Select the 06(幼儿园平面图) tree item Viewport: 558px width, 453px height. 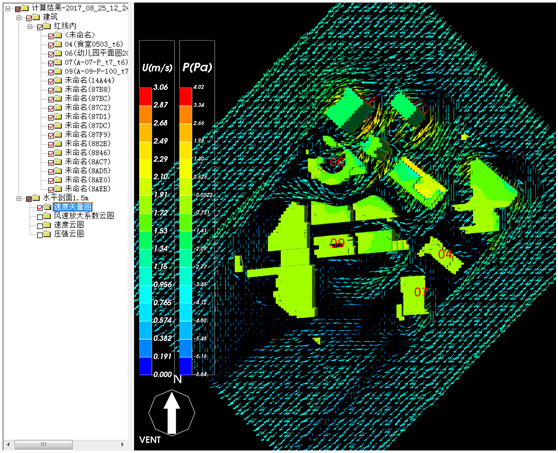[96, 53]
